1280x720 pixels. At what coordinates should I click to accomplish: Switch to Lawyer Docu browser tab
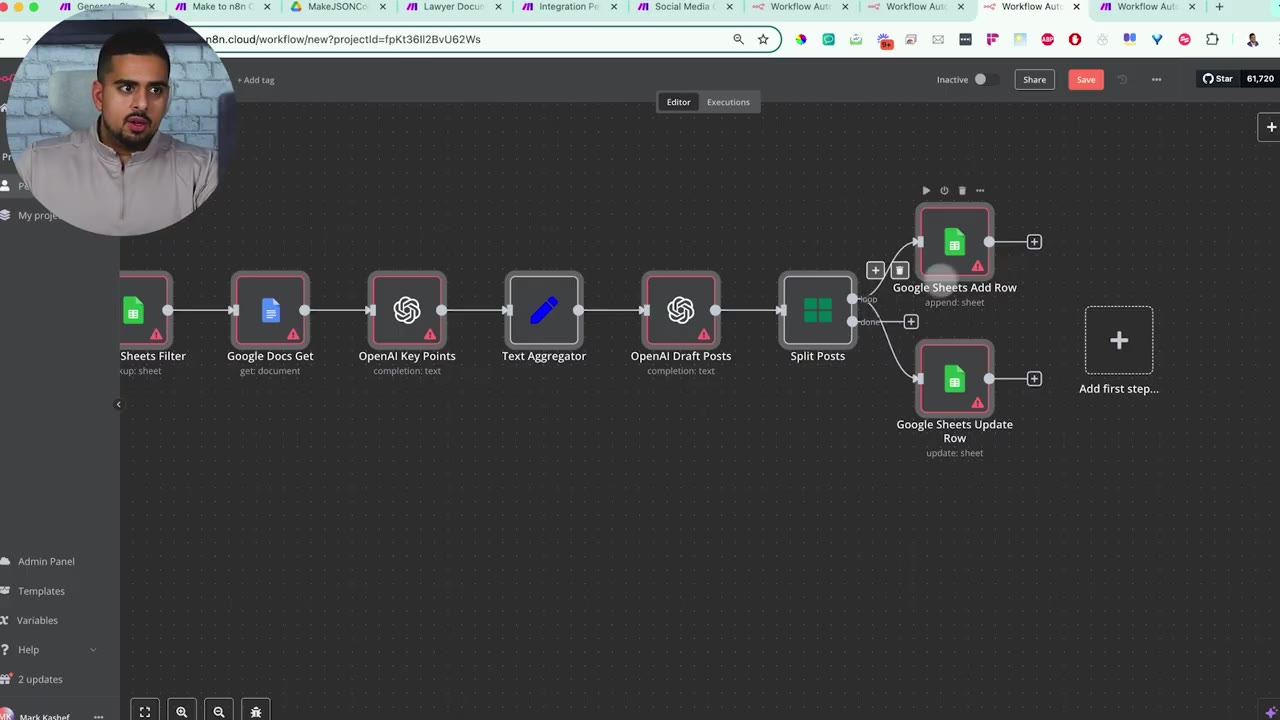pyautogui.click(x=452, y=7)
